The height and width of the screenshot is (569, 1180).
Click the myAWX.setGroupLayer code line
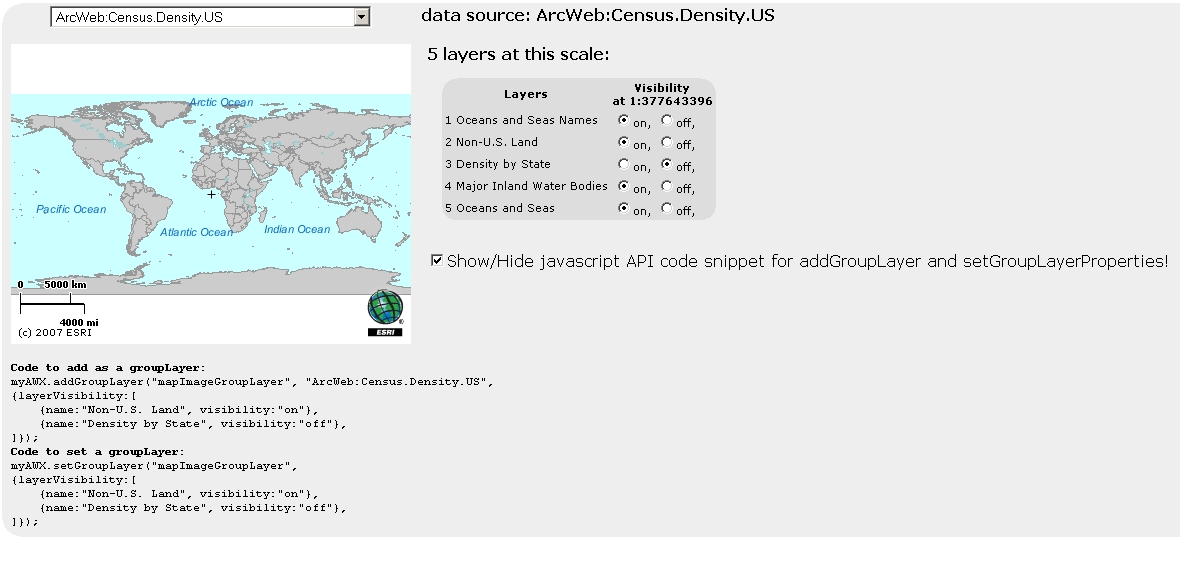coord(154,466)
